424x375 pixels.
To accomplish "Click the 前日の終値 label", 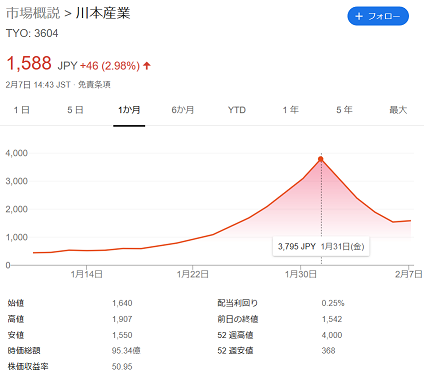I will pos(238,319).
